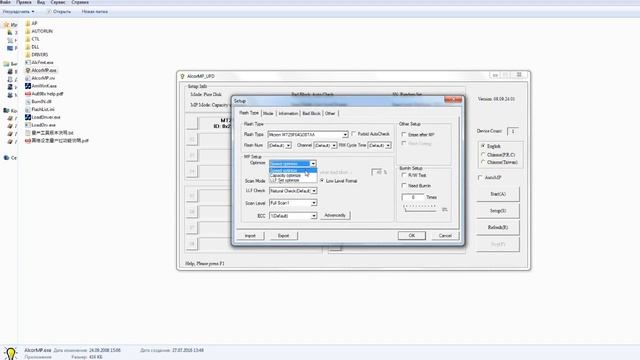The height and width of the screenshot is (360, 640).
Task: Select the FlashList.ini file icon
Action: click(28, 109)
